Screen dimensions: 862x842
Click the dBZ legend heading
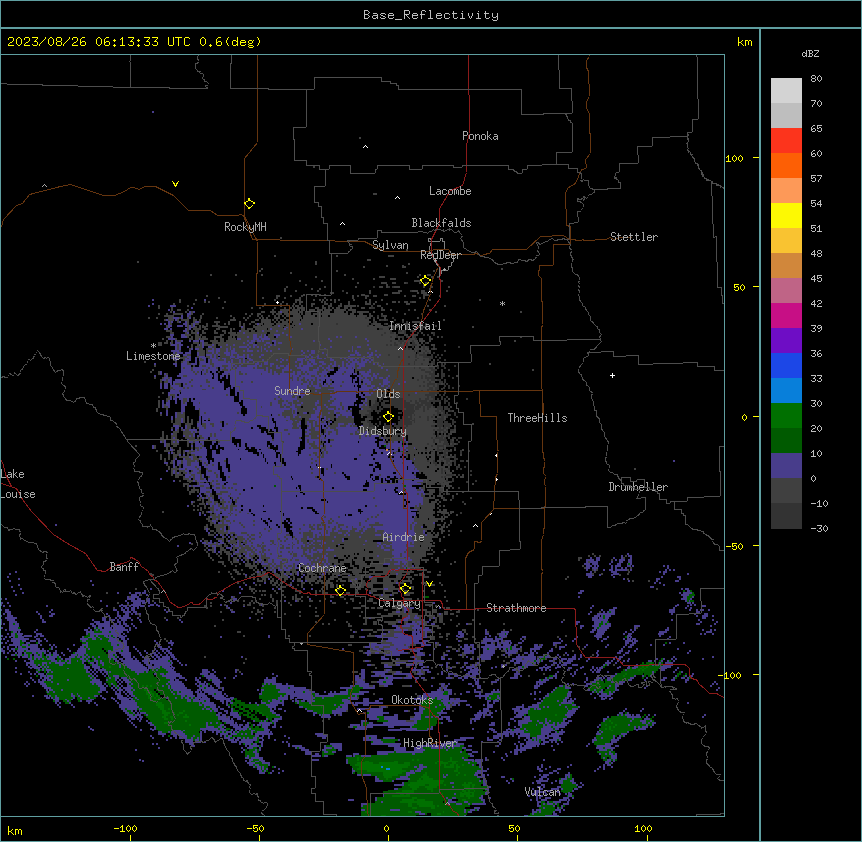(810, 53)
